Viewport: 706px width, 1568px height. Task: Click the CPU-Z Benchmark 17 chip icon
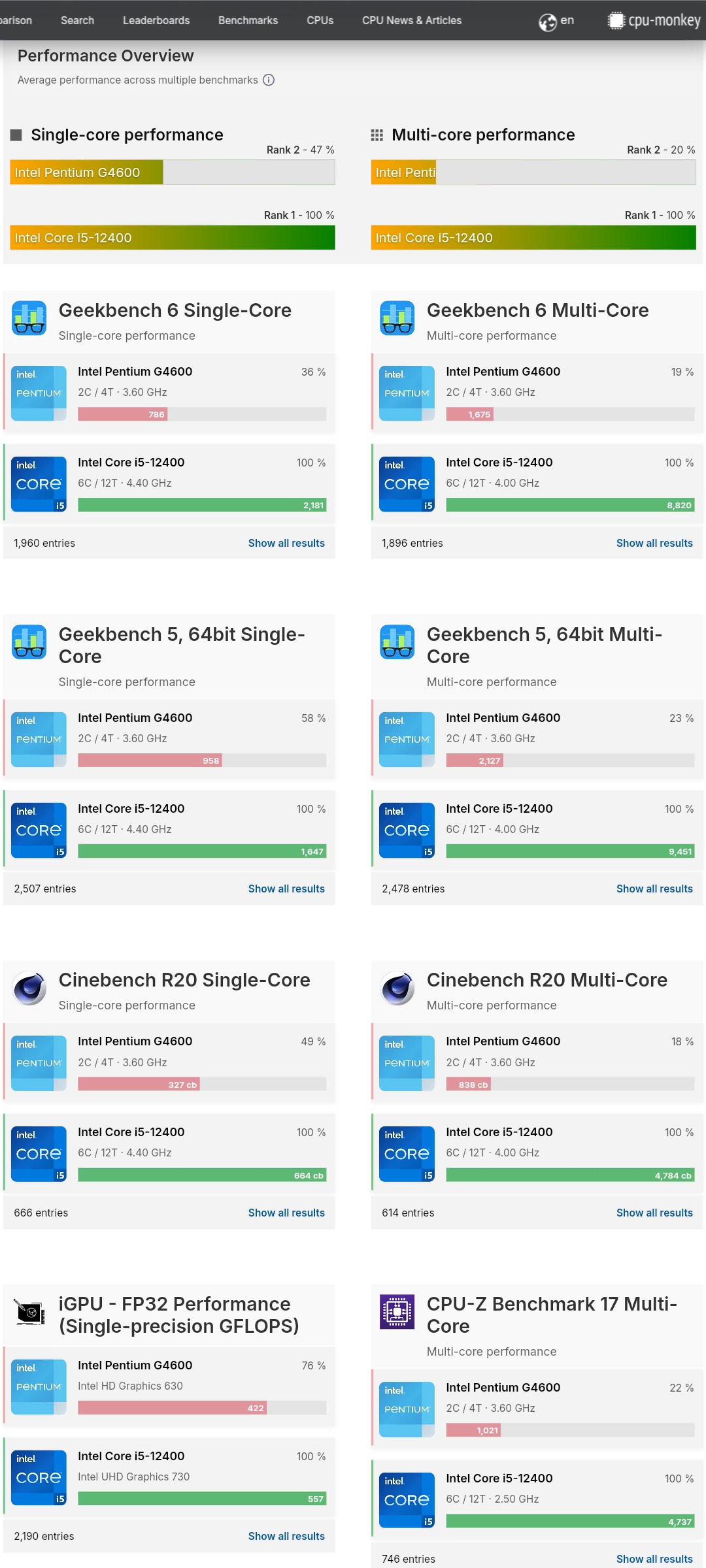click(x=397, y=1311)
